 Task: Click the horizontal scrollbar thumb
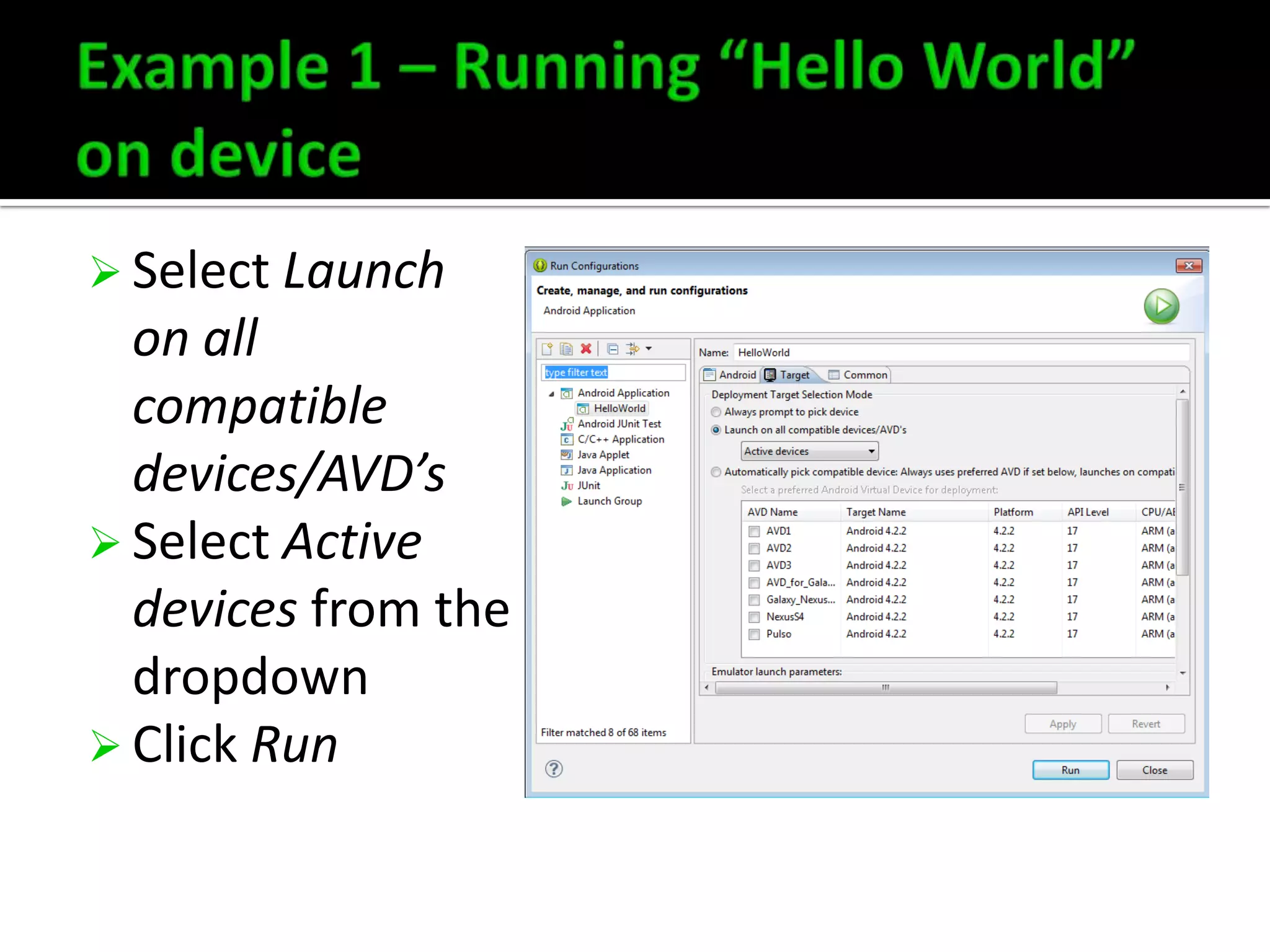[x=886, y=688]
